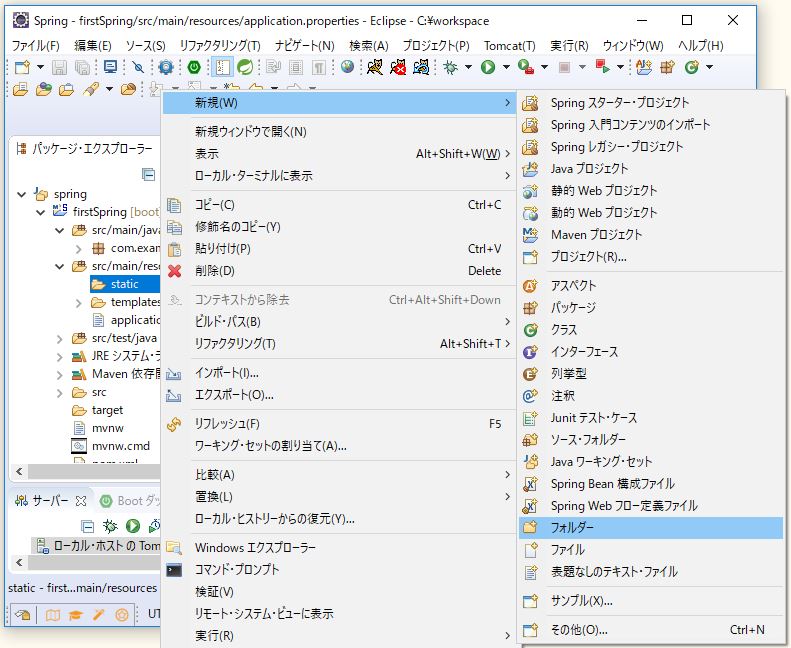Screen dimensions: 791x648
Task: Click the Enum icon in the New submenu
Action: [530, 374]
